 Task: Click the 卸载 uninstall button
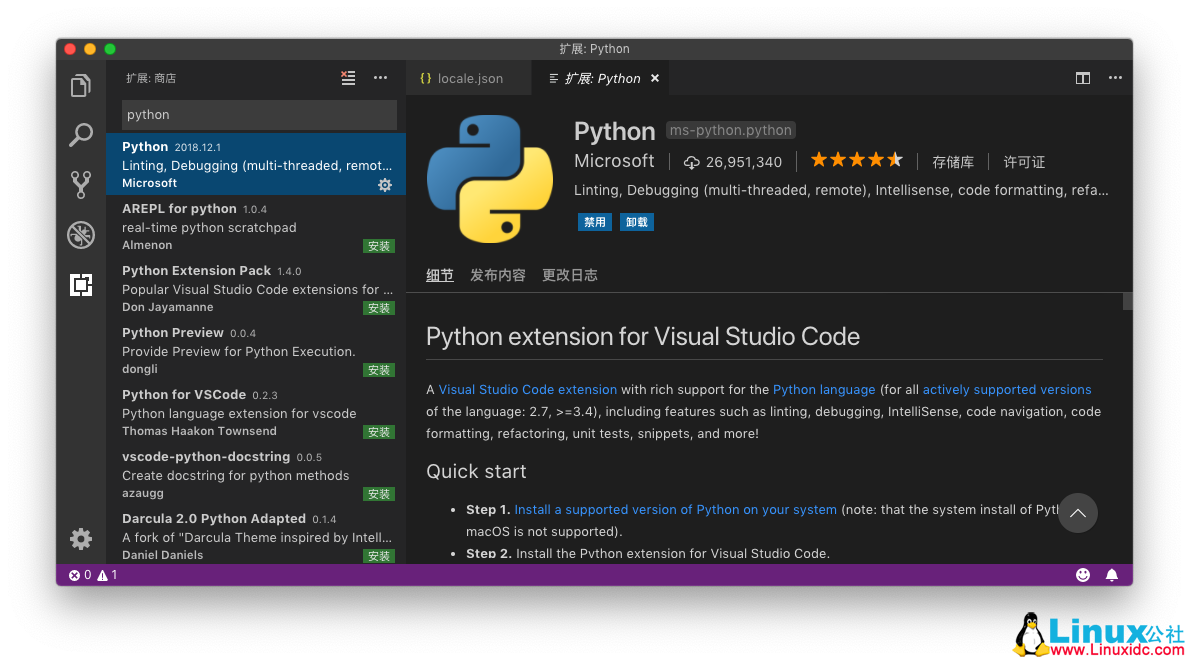(637, 222)
